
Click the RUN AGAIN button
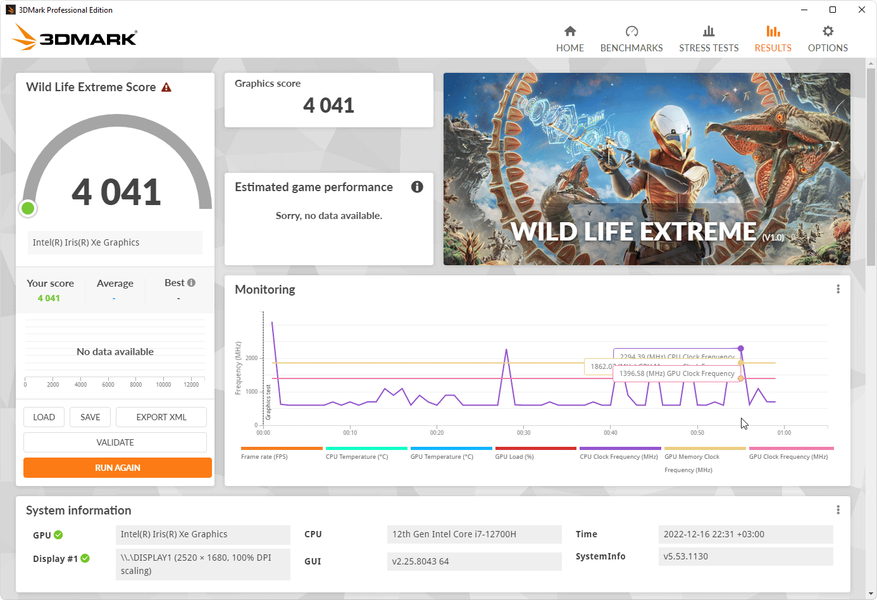point(117,467)
